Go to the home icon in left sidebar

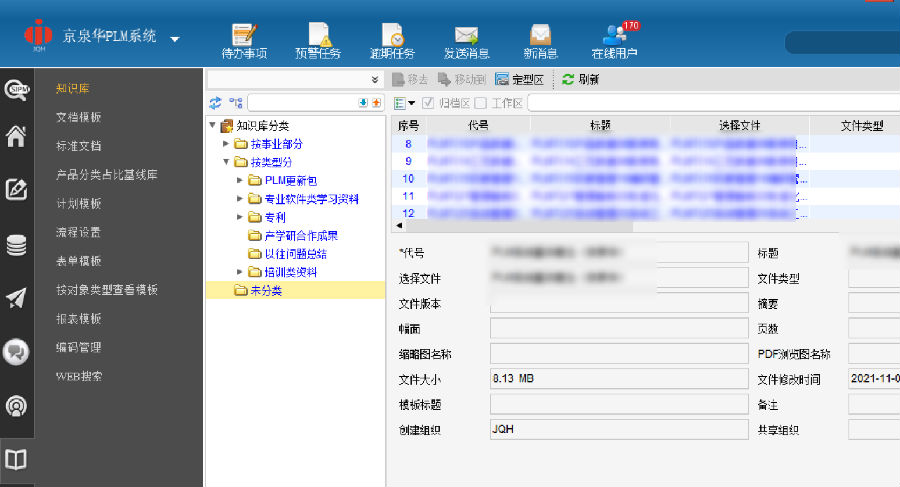[16, 136]
